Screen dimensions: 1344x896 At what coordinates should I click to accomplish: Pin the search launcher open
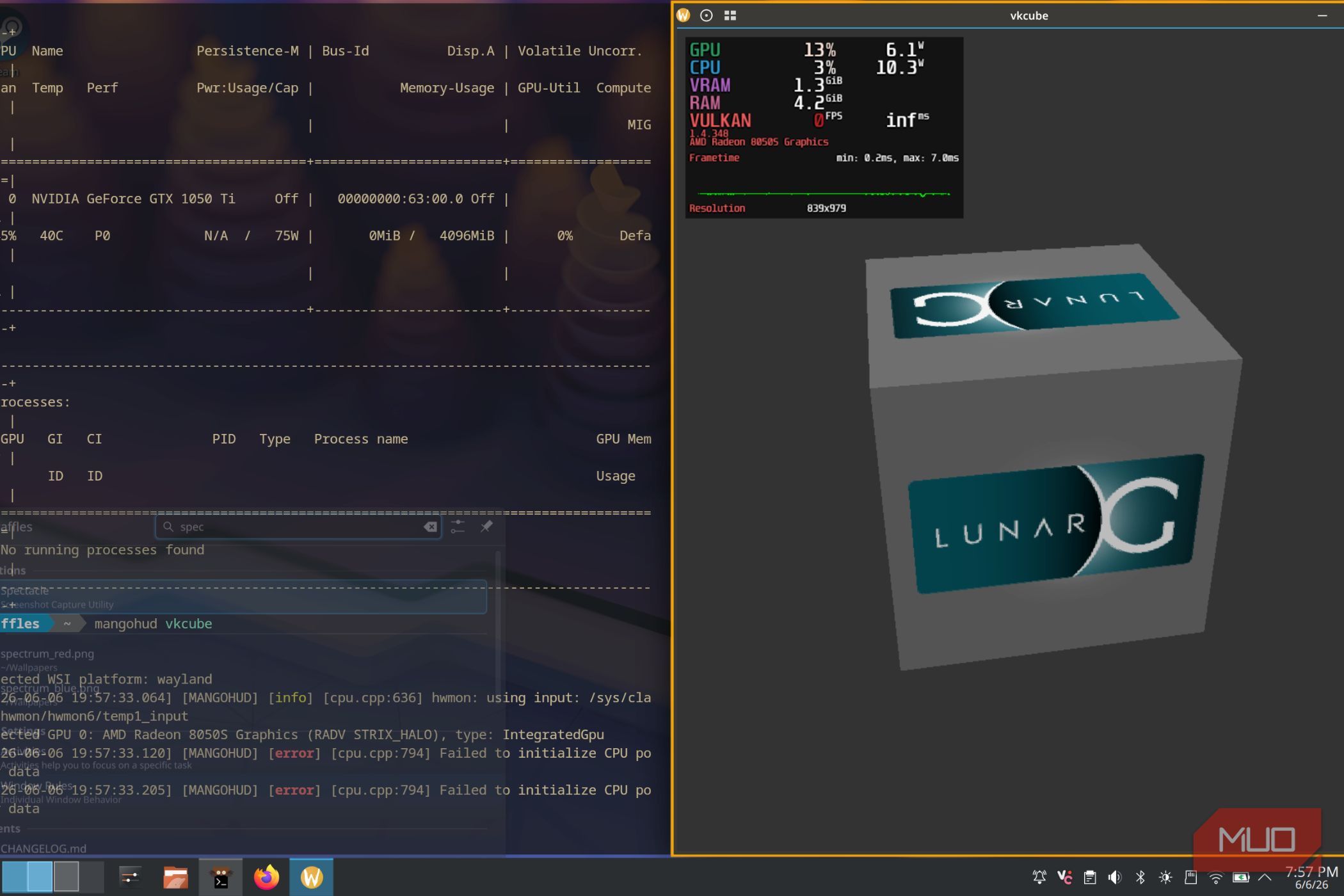[486, 526]
